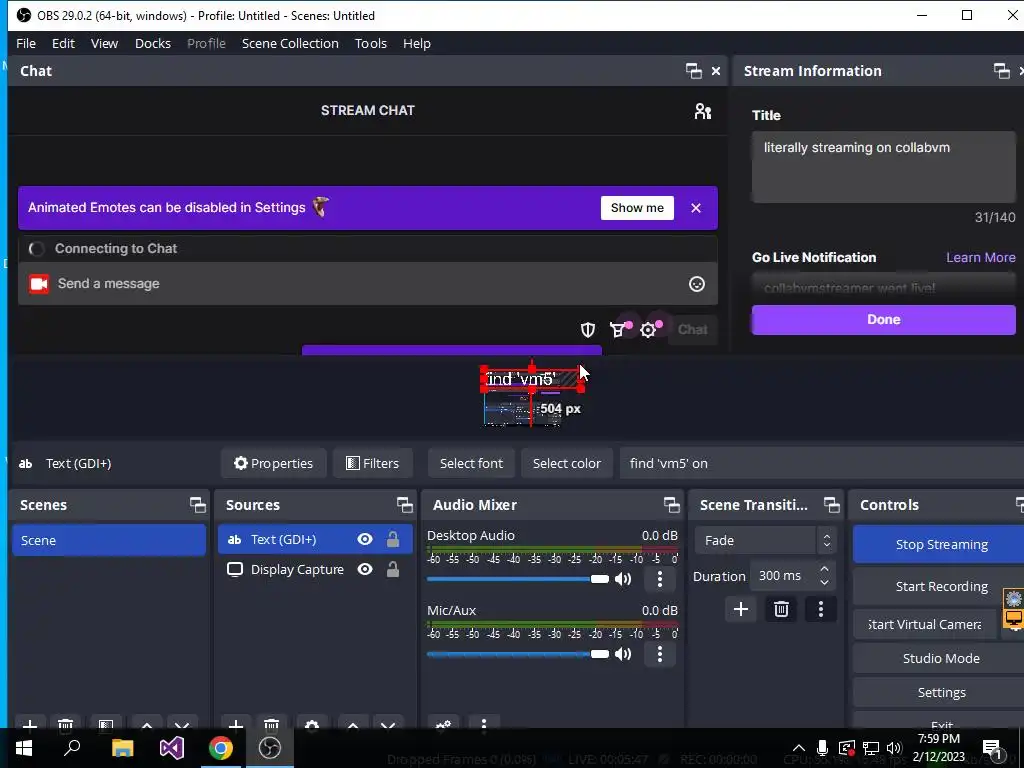1024x768 pixels.
Task: Open the emote picker in chat
Action: tap(697, 284)
